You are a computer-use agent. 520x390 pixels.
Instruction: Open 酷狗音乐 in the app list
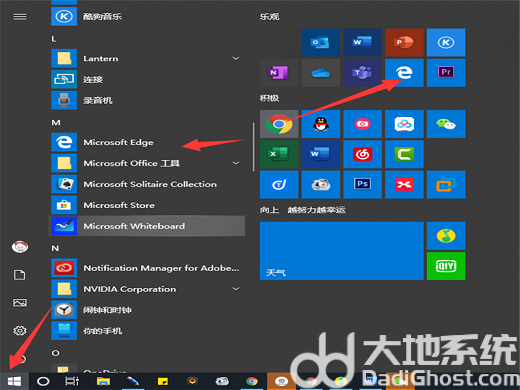147,16
